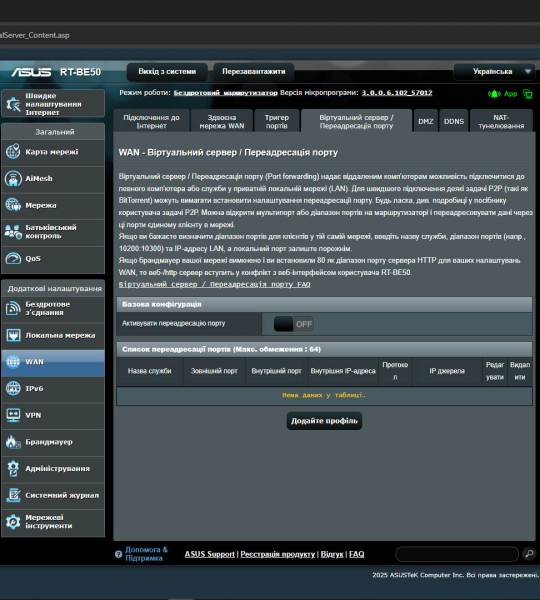Viewport: 540px width, 600px height.
Task: Click the Батьківський контроль family icon
Action: [13, 232]
